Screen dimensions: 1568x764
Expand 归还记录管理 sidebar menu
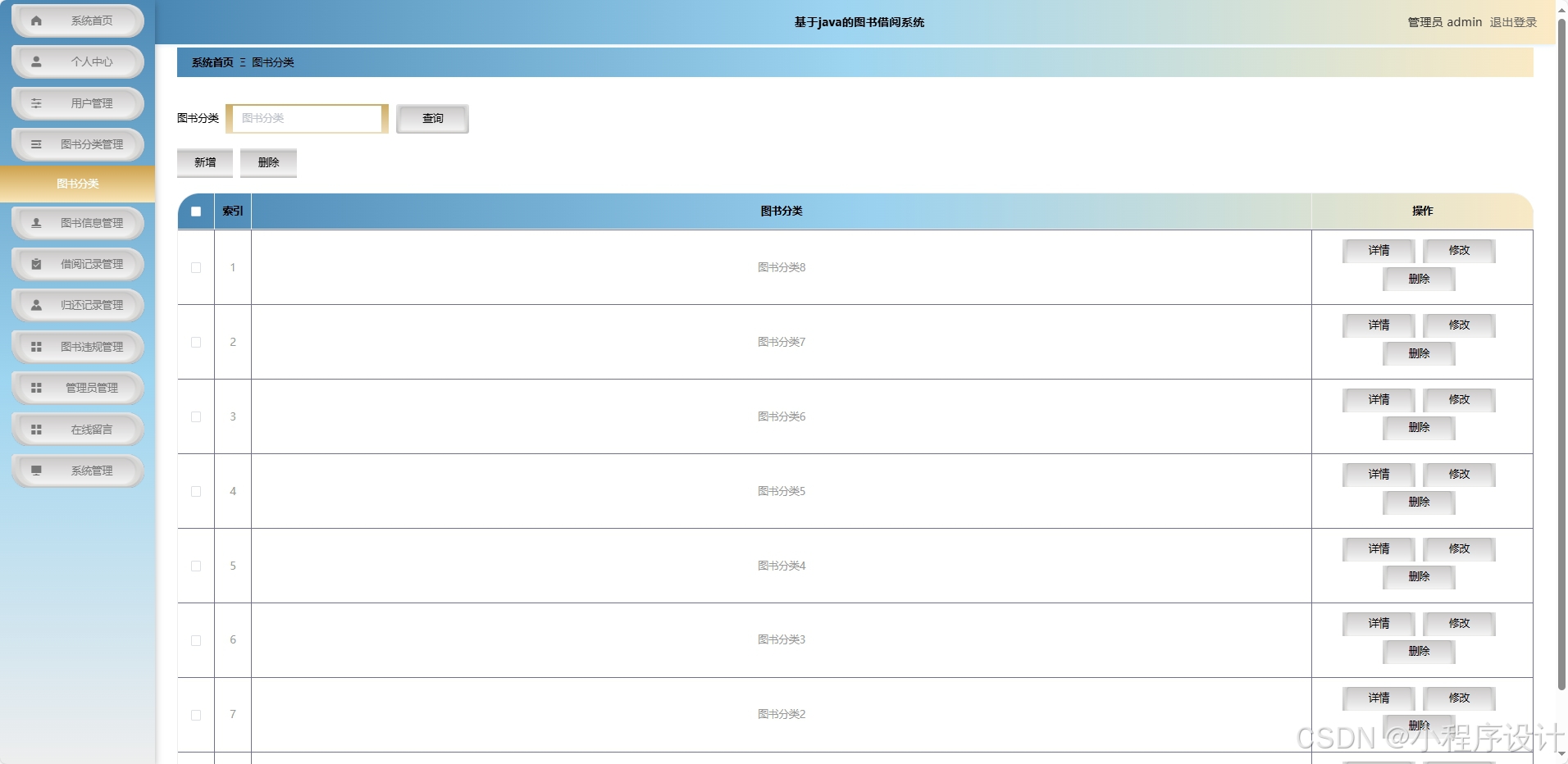coord(78,305)
